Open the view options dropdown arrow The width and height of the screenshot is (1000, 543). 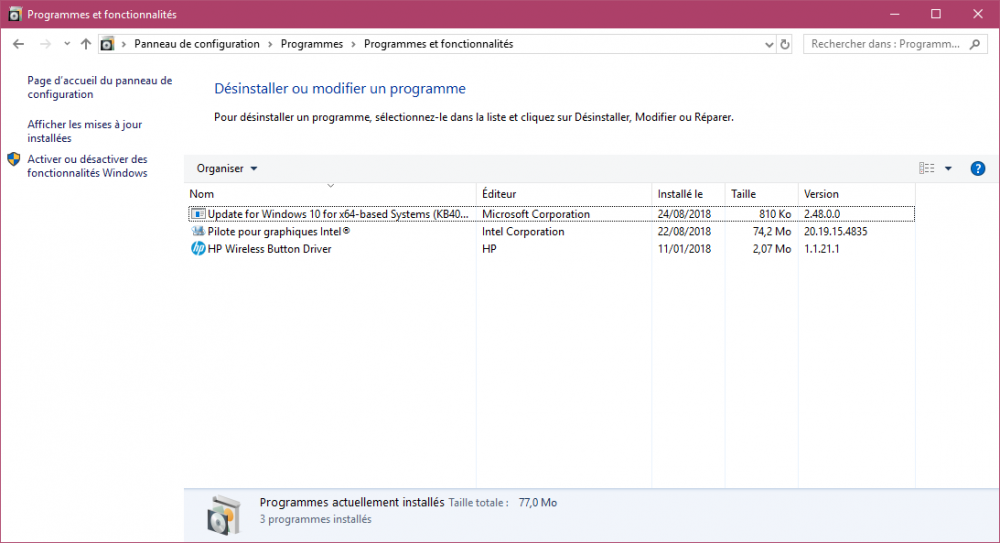click(x=948, y=168)
